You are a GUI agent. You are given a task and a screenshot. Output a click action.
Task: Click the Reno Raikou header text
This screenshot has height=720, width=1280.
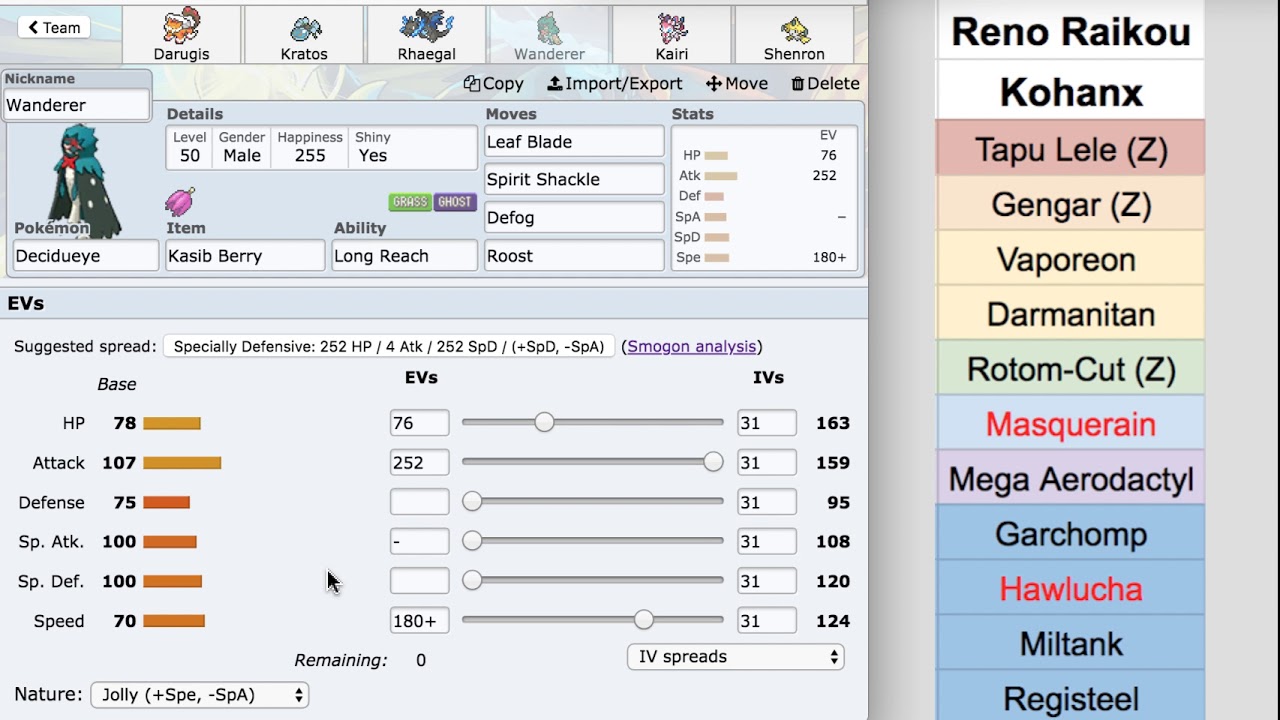click(1070, 32)
